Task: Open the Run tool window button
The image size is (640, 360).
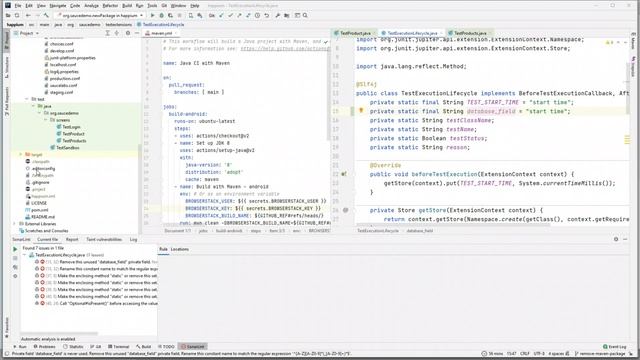Action: [x=20, y=347]
